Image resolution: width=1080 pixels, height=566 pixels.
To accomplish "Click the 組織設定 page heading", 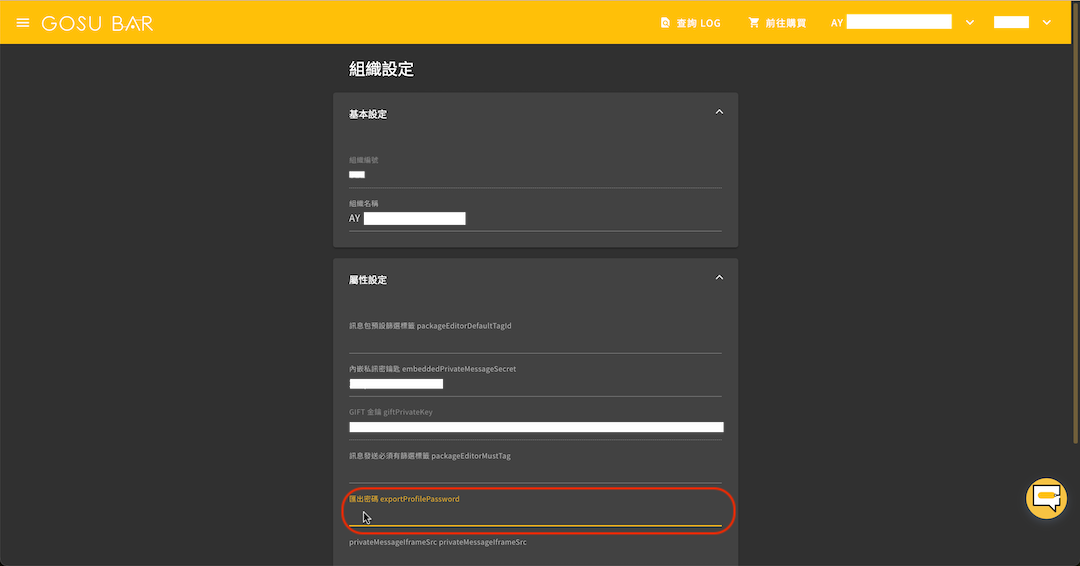I will (x=381, y=69).
